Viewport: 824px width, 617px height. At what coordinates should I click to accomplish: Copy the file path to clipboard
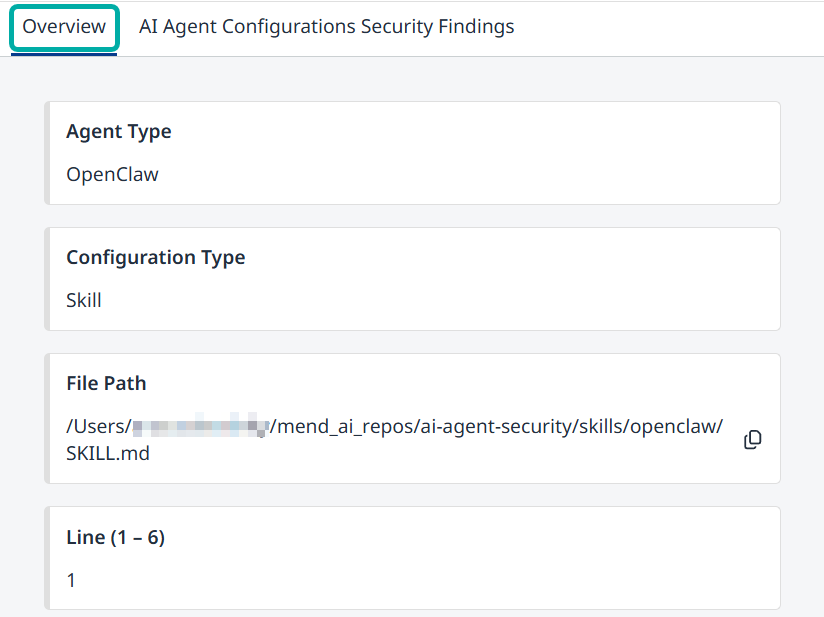[x=753, y=440]
